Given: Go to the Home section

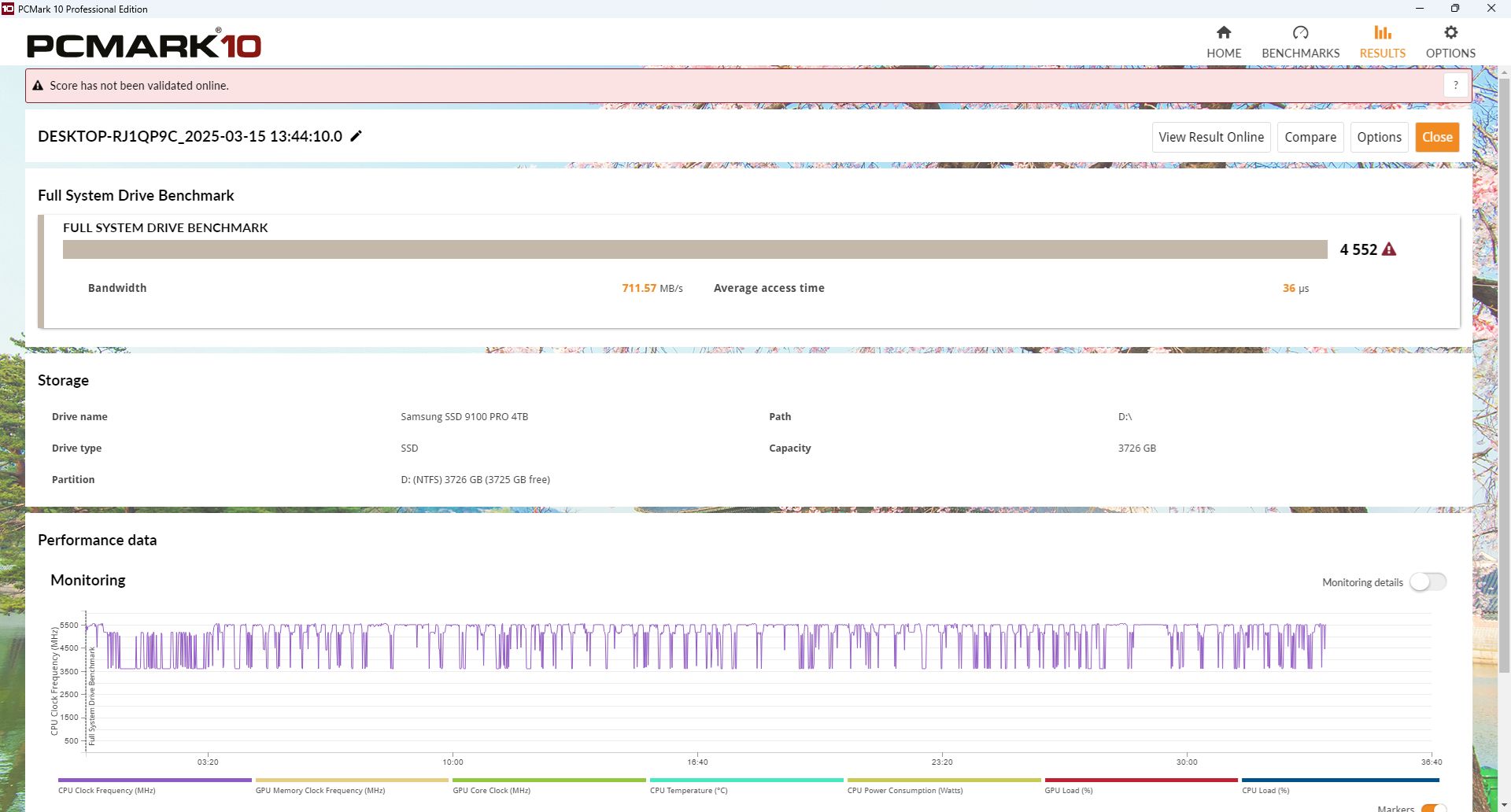Looking at the screenshot, I should point(1224,42).
